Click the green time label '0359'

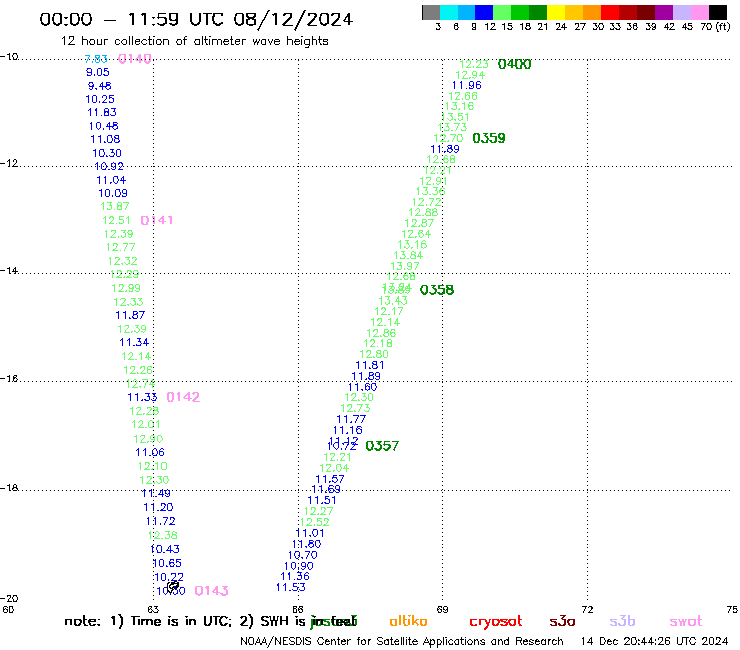[x=489, y=138]
